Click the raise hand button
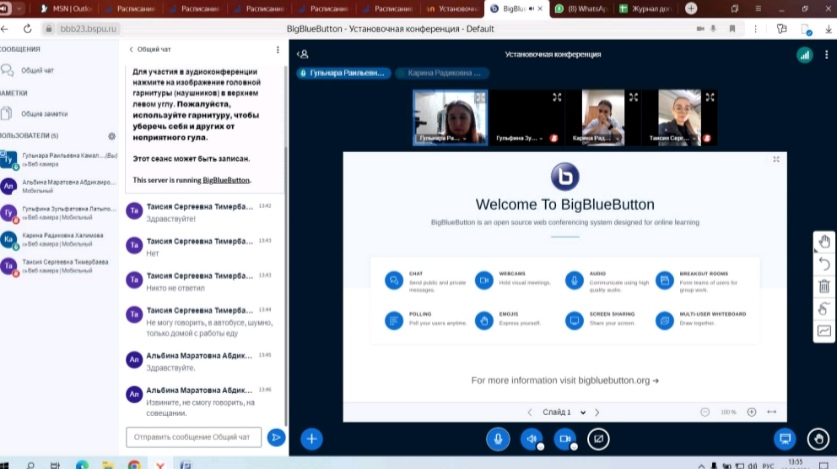The width and height of the screenshot is (837, 469). pos(819,439)
